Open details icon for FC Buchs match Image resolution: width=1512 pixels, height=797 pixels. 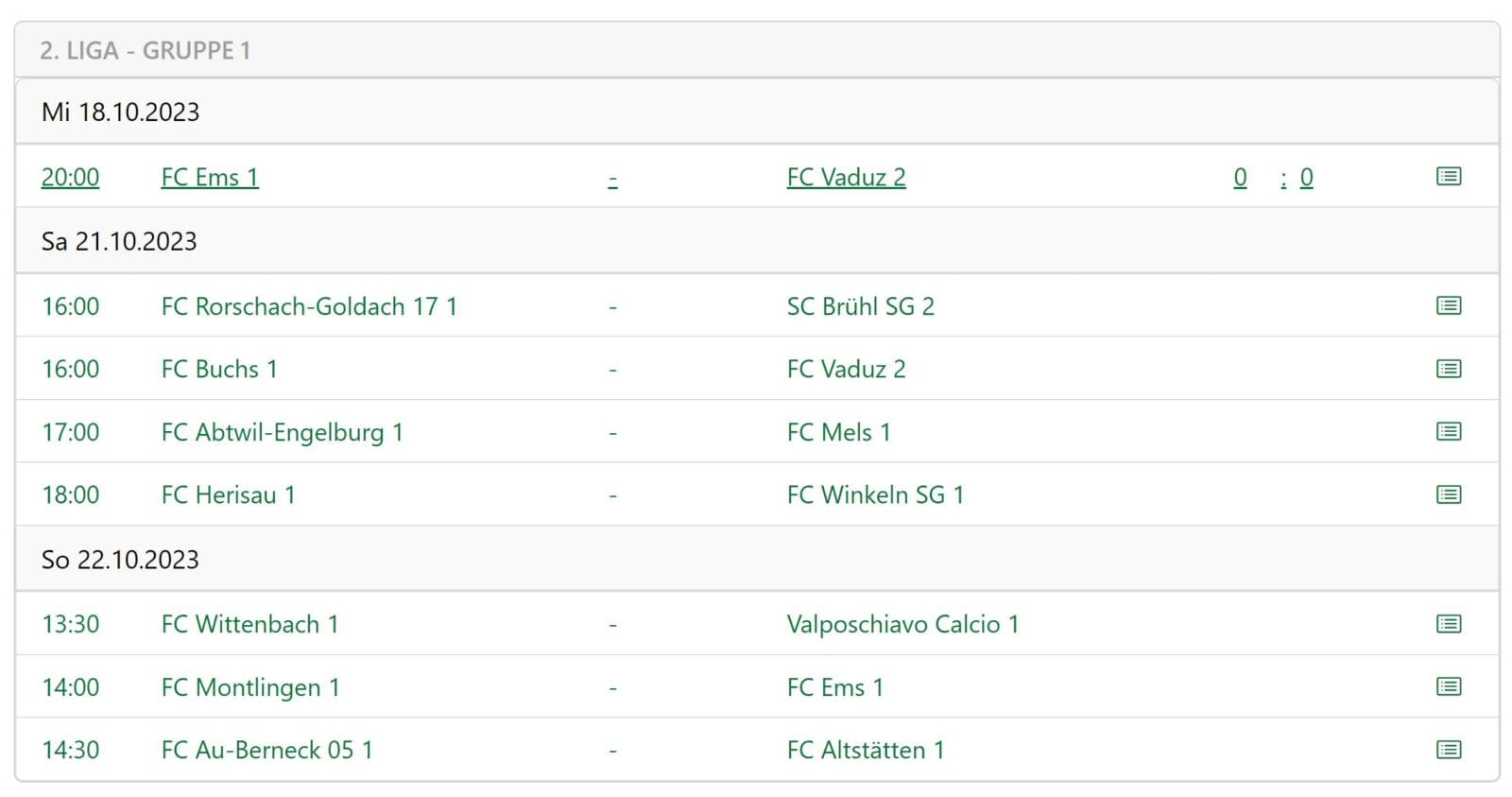pyautogui.click(x=1448, y=369)
